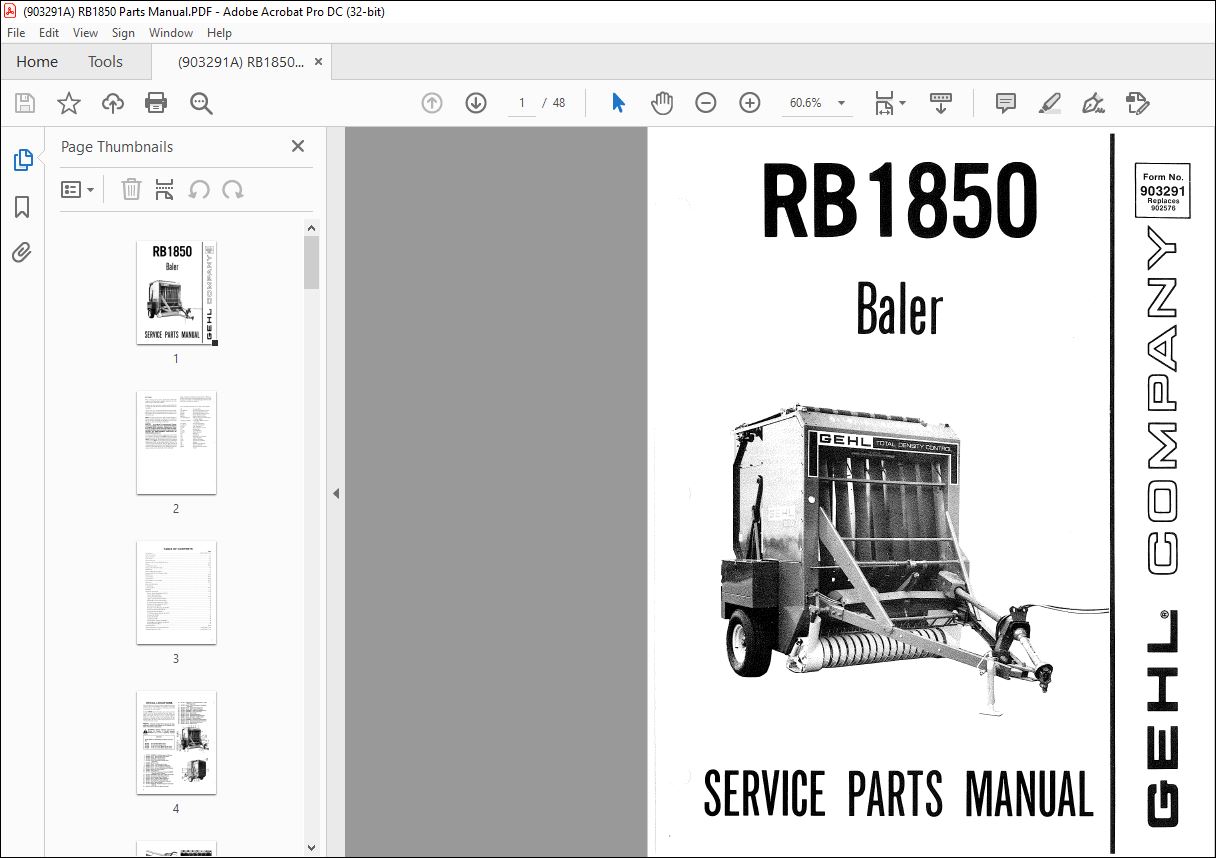
Task: Click the stamp and edit tool icon
Action: [1138, 103]
